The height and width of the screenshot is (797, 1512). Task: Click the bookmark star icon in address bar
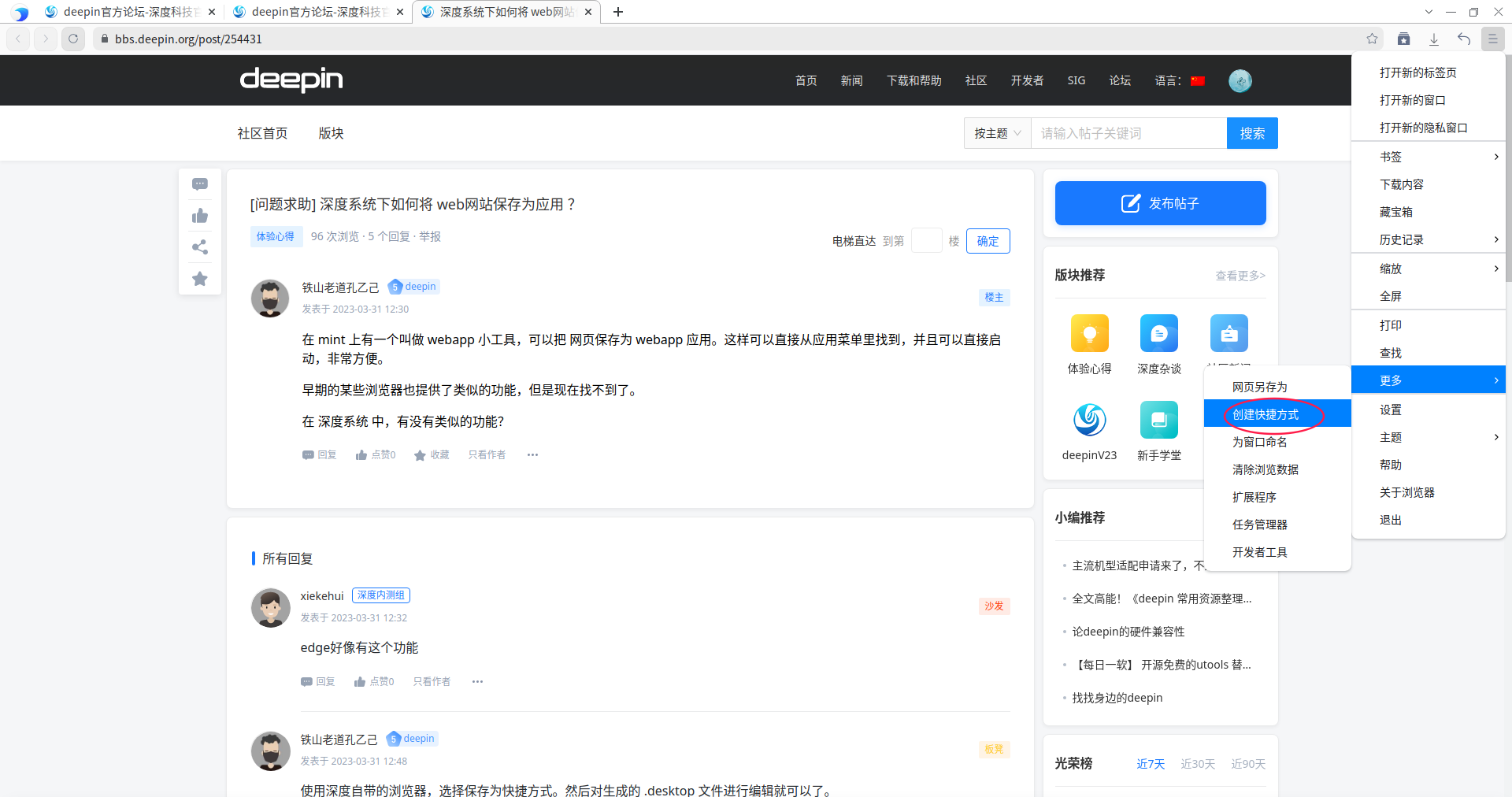tap(1372, 39)
